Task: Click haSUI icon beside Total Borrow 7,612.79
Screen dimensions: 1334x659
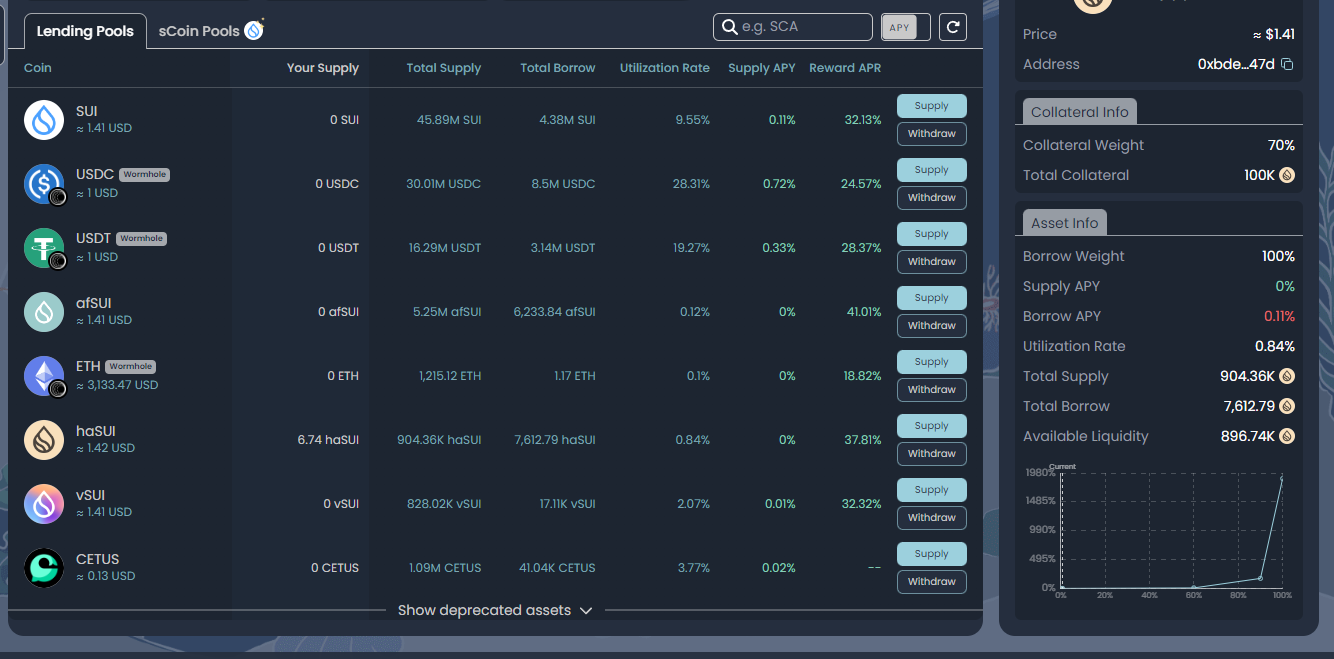Action: (x=1287, y=407)
